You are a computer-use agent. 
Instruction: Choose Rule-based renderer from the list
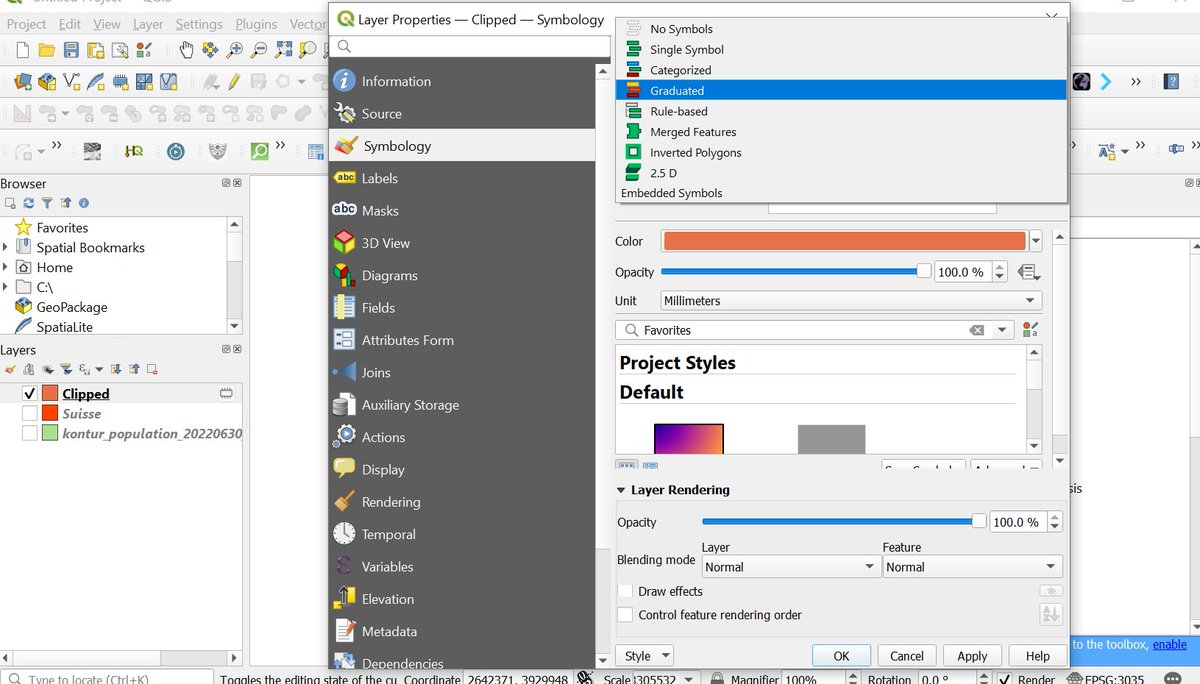[x=842, y=111]
